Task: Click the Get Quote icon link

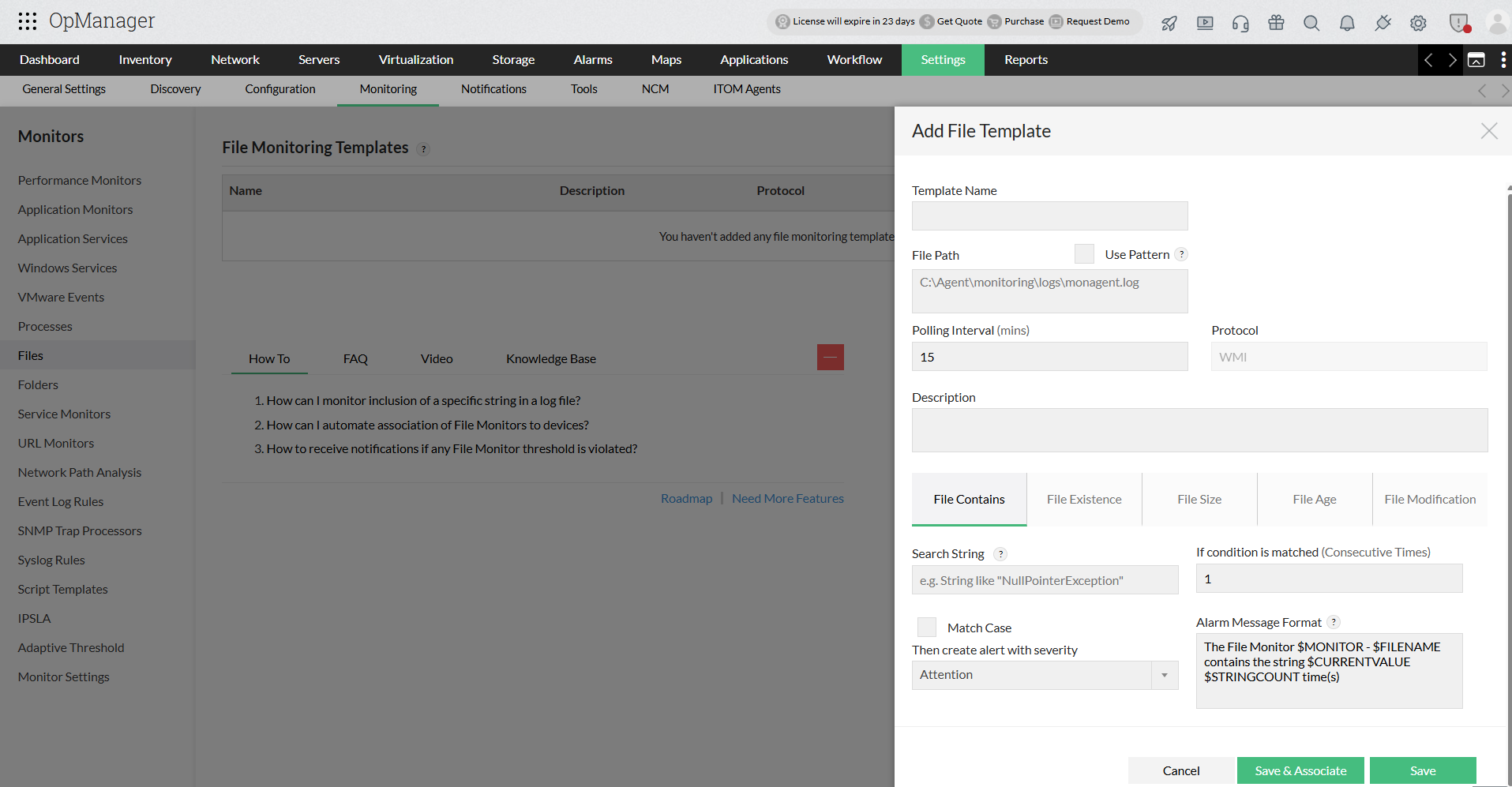Action: 927,21
